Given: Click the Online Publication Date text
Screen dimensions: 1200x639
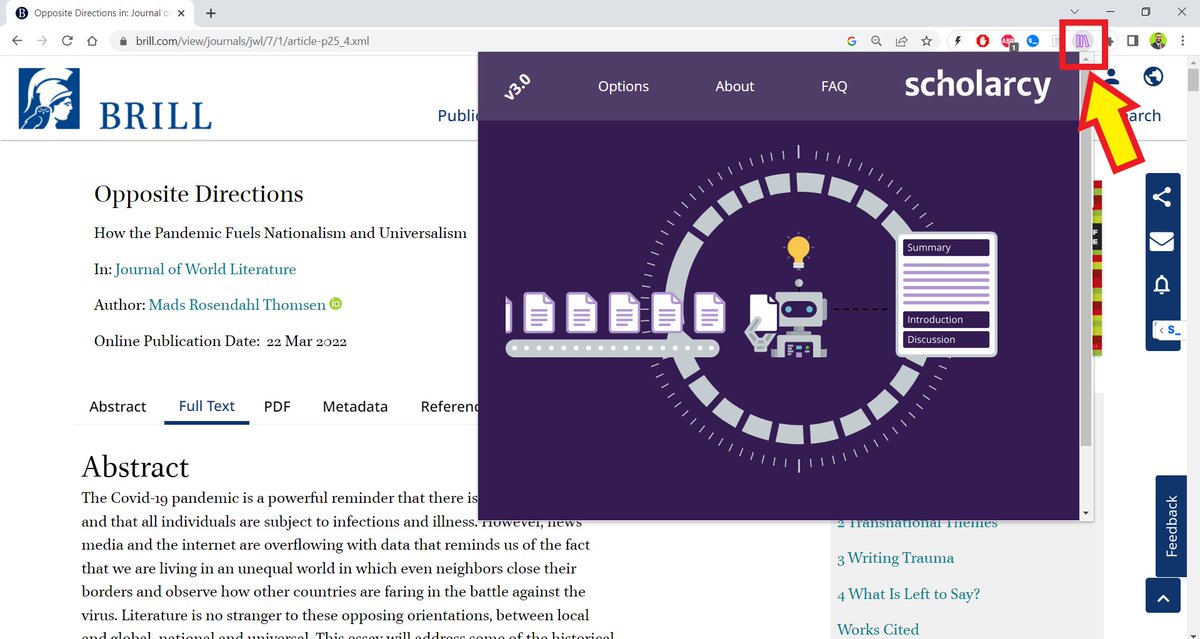Looking at the screenshot, I should click(x=220, y=341).
